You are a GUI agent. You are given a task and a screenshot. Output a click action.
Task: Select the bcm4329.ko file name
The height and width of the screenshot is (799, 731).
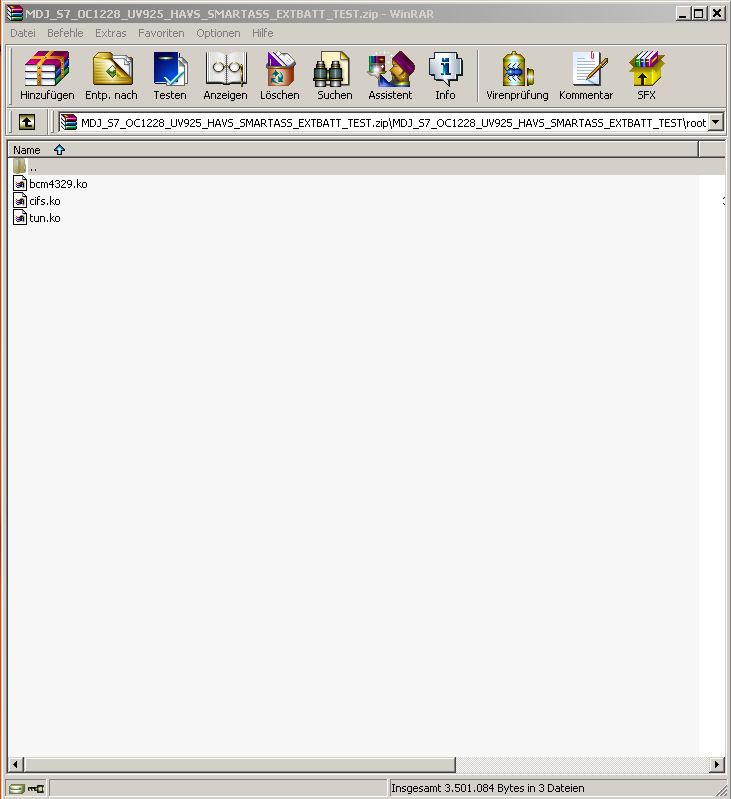[x=58, y=184]
